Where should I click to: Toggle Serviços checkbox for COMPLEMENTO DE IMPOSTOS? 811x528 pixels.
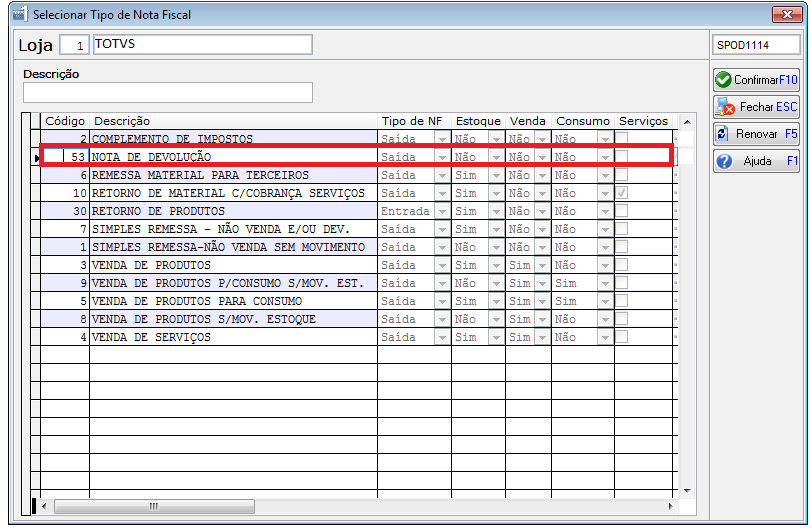[x=622, y=138]
